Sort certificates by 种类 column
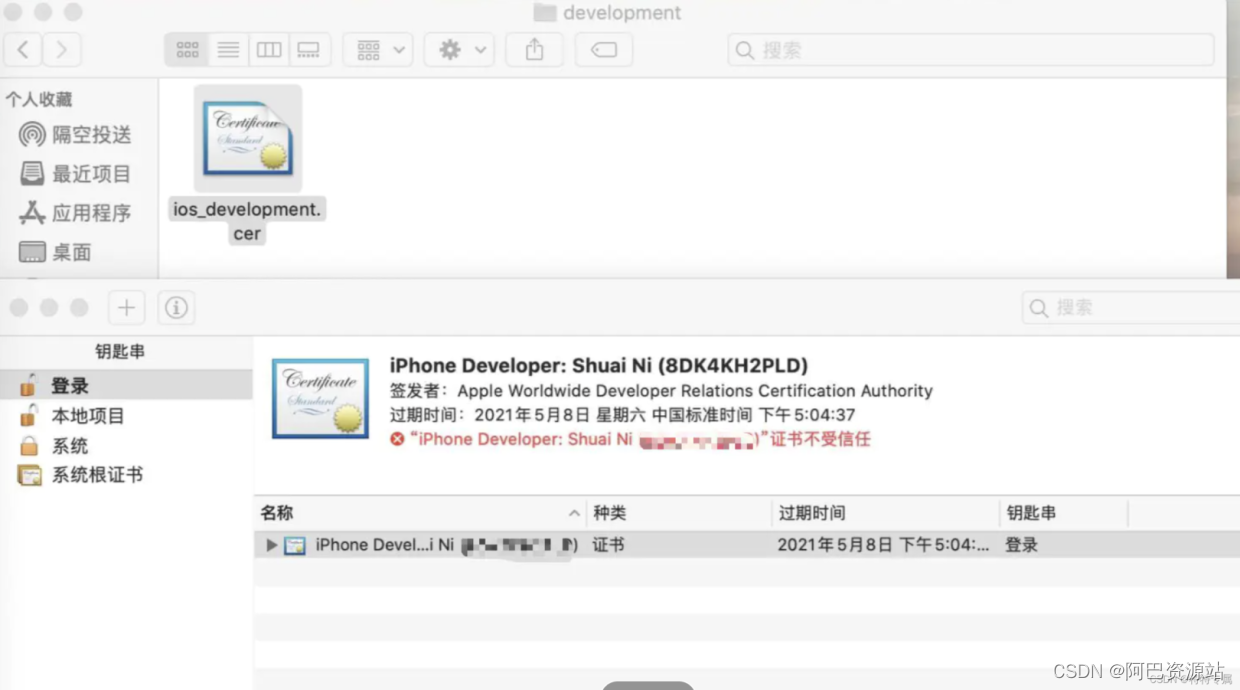1240x690 pixels. (679, 513)
